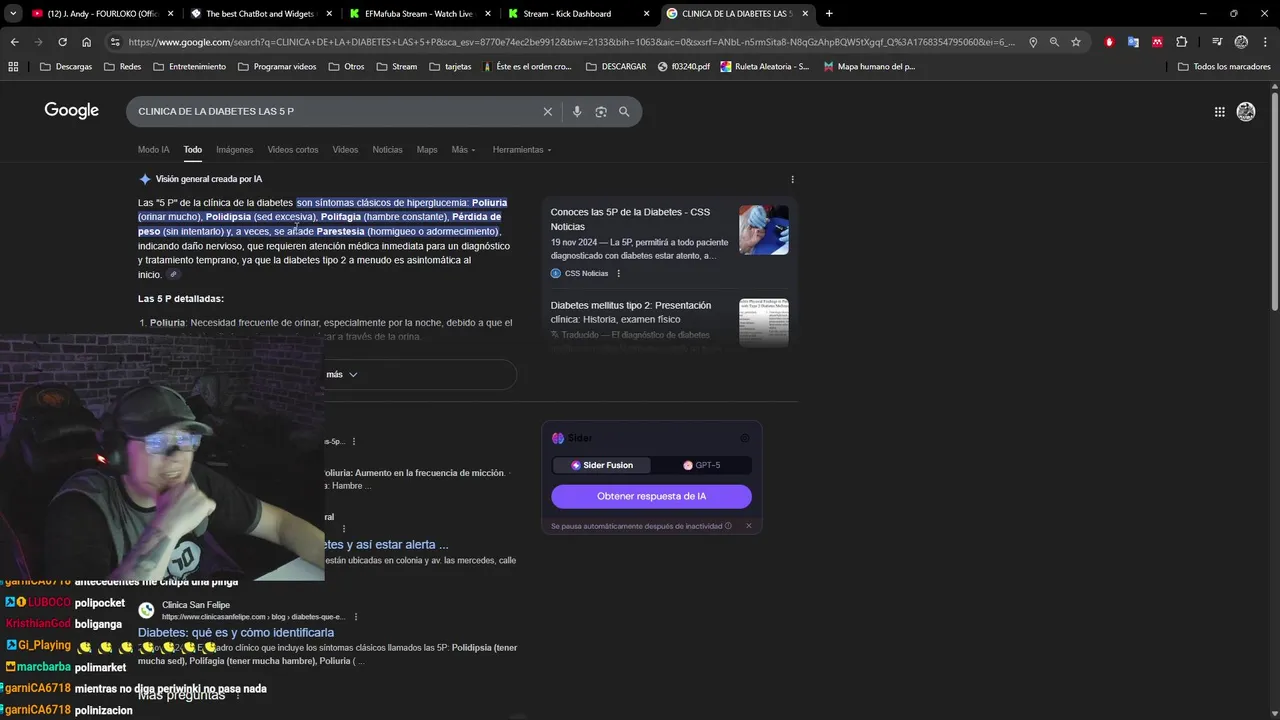Open 'Conoces las 5P de la Diabetes' article
This screenshot has height=720, width=1280.
tap(630, 219)
